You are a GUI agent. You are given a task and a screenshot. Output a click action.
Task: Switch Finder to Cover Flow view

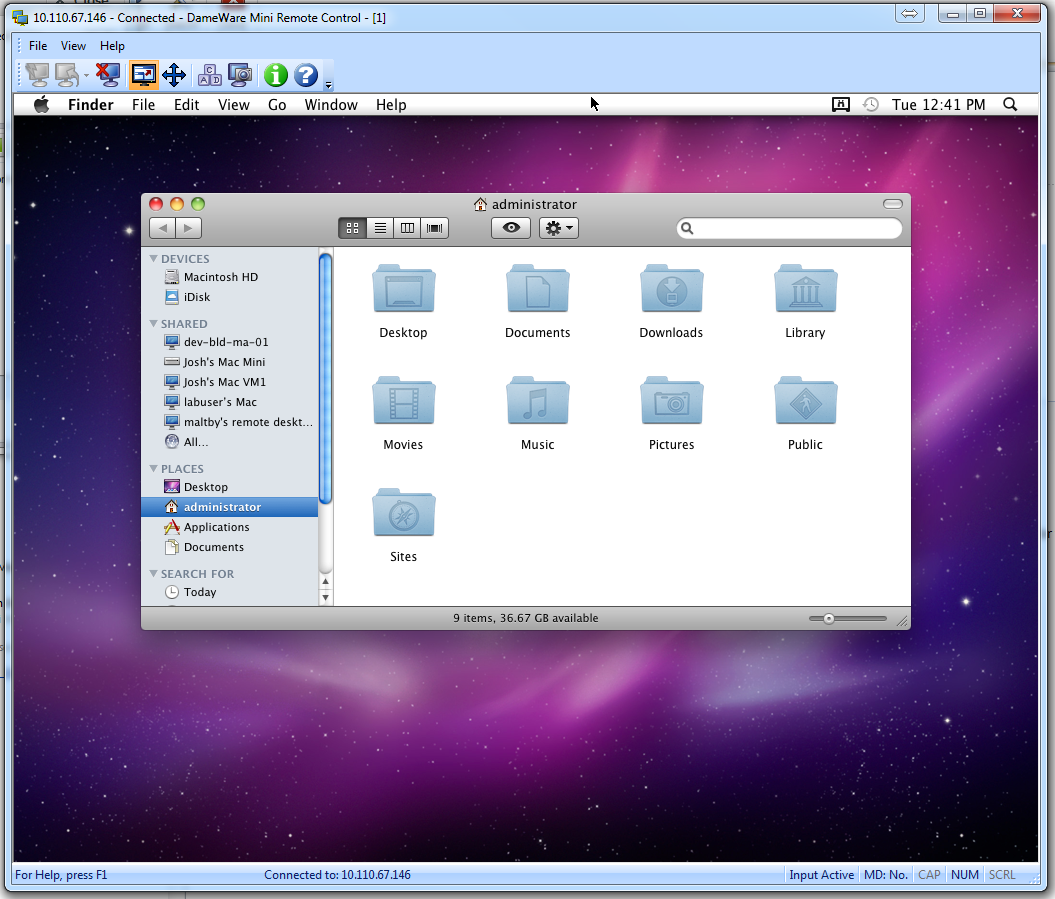pyautogui.click(x=435, y=228)
